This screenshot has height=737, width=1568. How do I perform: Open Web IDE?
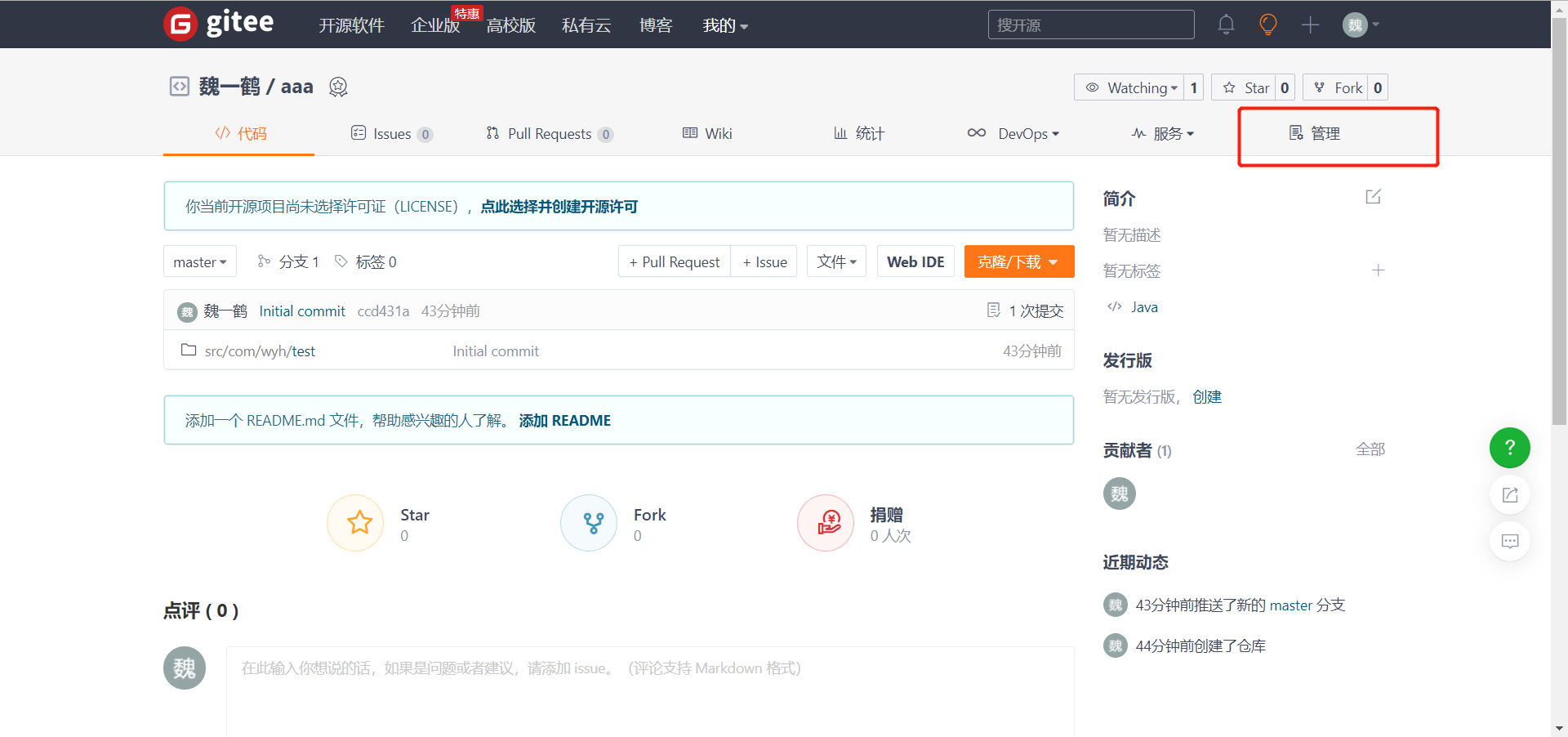tap(915, 261)
